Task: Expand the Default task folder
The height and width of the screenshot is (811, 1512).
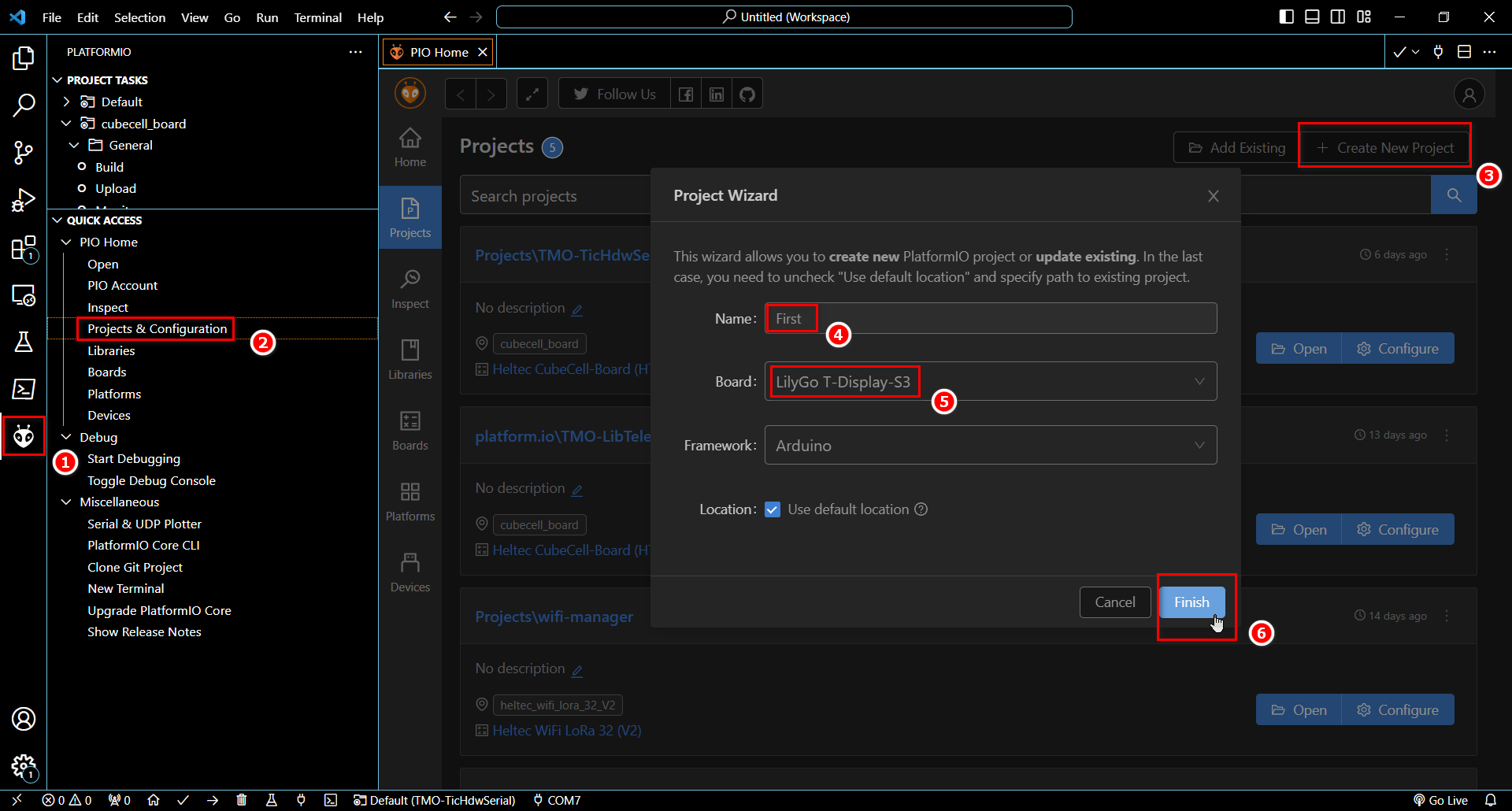Action: 66,102
